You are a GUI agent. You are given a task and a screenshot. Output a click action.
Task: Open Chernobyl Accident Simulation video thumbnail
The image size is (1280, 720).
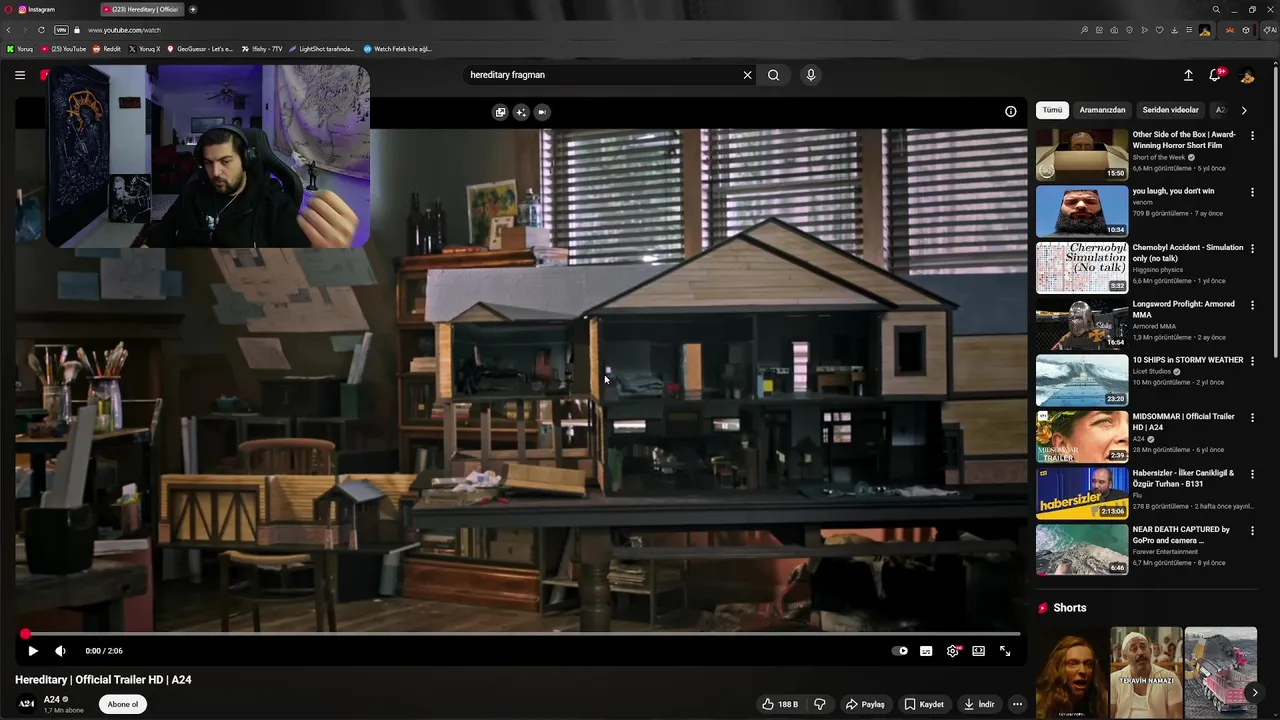point(1082,268)
